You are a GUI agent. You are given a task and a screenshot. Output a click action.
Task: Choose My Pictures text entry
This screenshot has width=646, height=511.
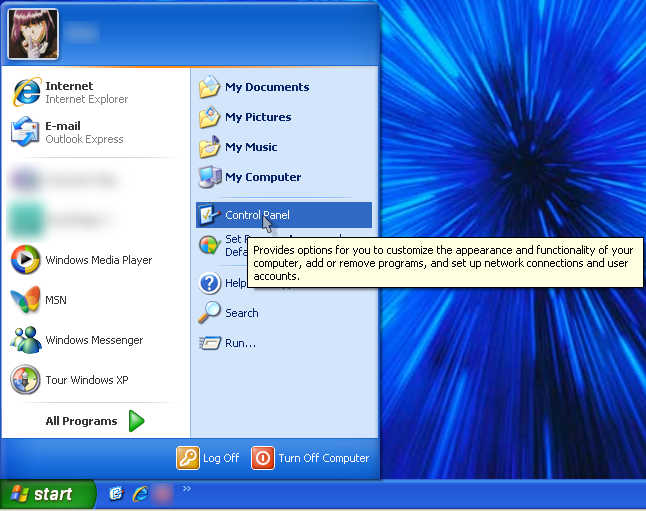click(258, 117)
